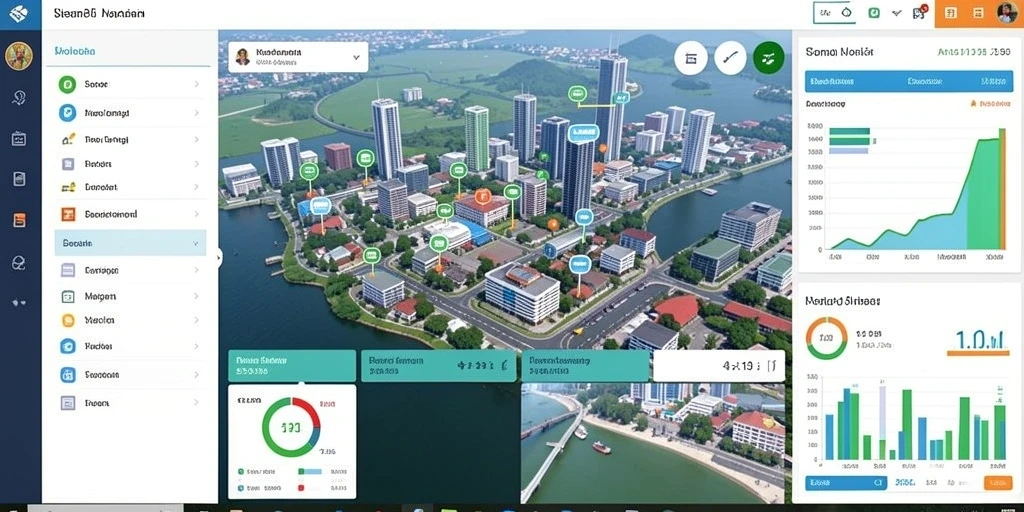Click the first grid icon in orange header
Viewport: 1024px width, 512px height.
point(950,12)
